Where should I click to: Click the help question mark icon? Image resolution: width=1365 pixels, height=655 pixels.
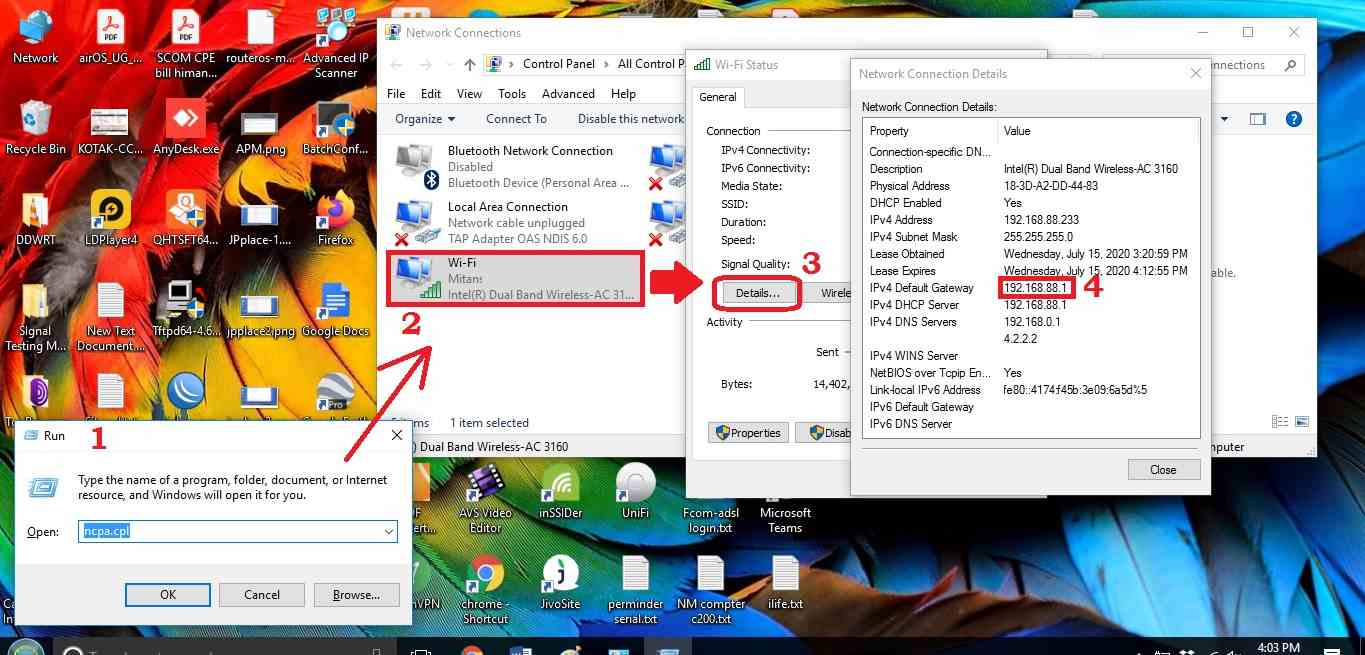(1293, 119)
